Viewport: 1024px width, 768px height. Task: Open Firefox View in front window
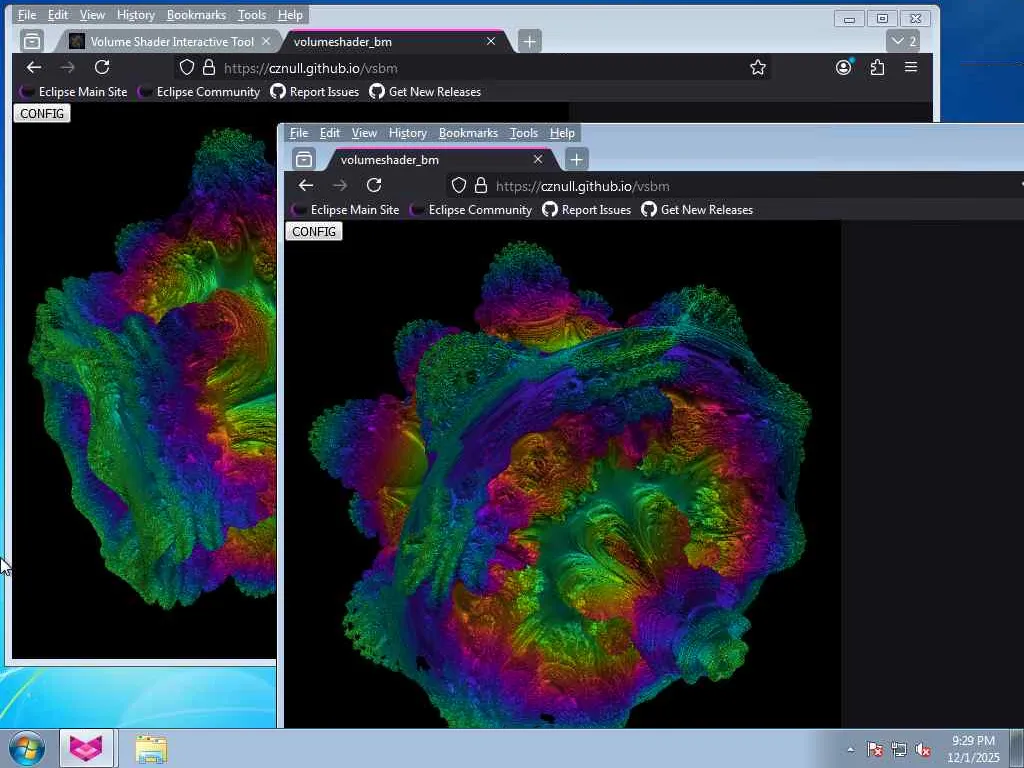point(304,159)
